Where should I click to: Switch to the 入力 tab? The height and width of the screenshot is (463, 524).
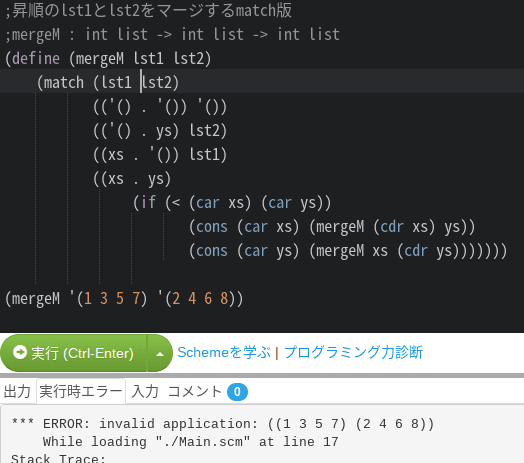(x=145, y=391)
